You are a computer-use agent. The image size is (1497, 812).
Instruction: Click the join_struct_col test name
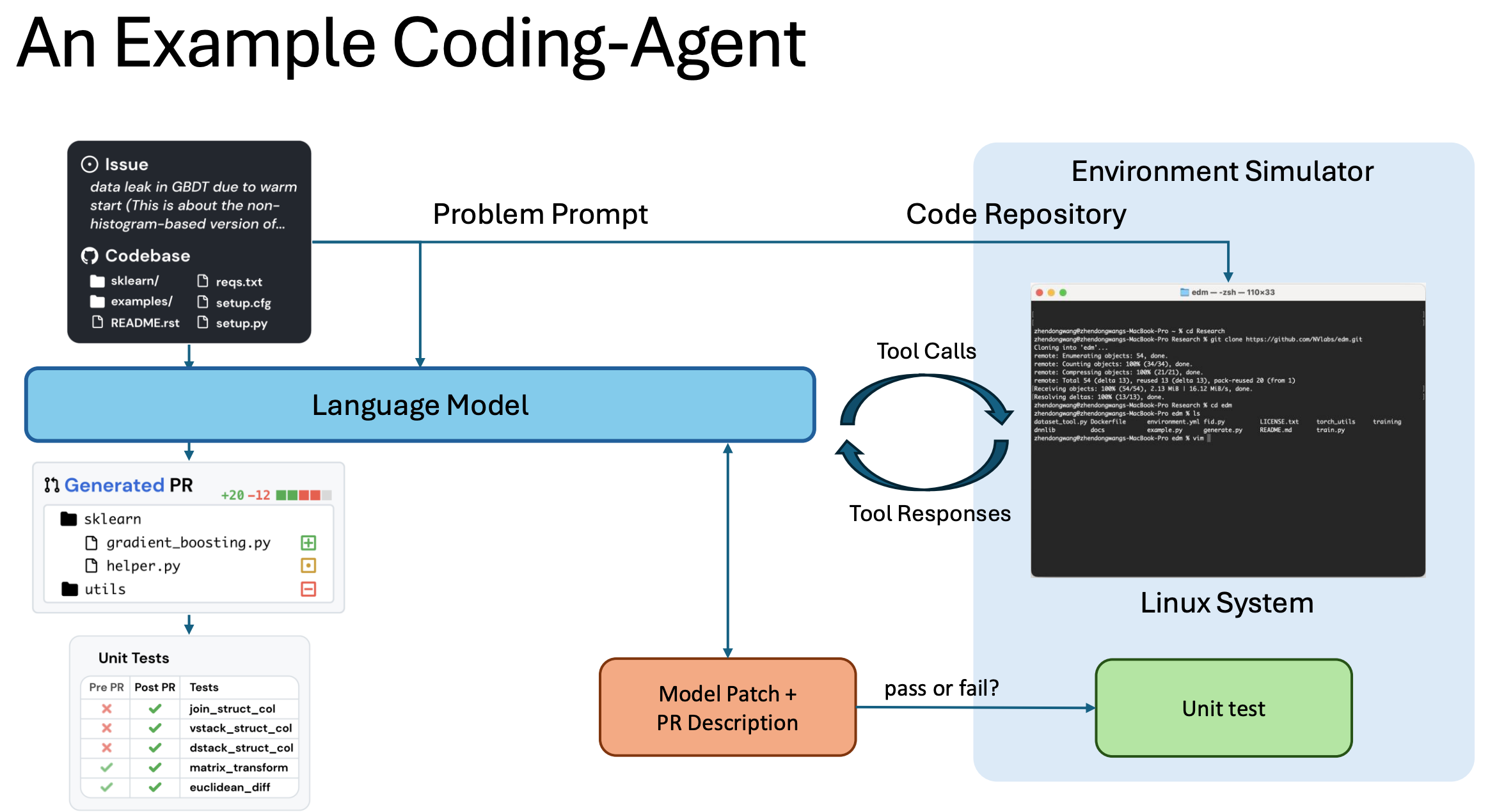click(232, 709)
